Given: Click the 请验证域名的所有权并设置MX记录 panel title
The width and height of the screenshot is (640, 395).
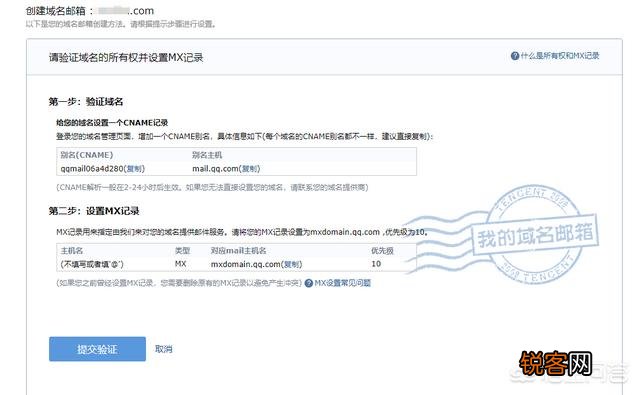Looking at the screenshot, I should pos(126,58).
